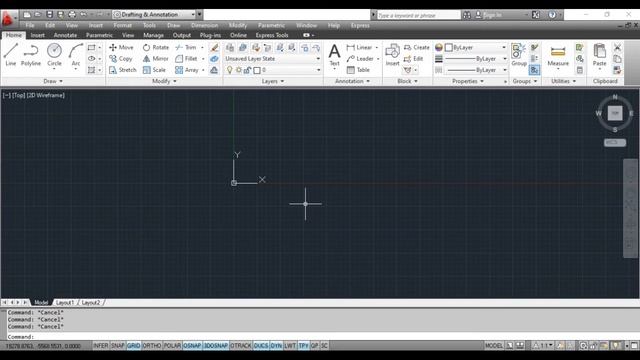
Task: Switch to the Express Tools ribbon tab
Action: pyautogui.click(x=272, y=35)
